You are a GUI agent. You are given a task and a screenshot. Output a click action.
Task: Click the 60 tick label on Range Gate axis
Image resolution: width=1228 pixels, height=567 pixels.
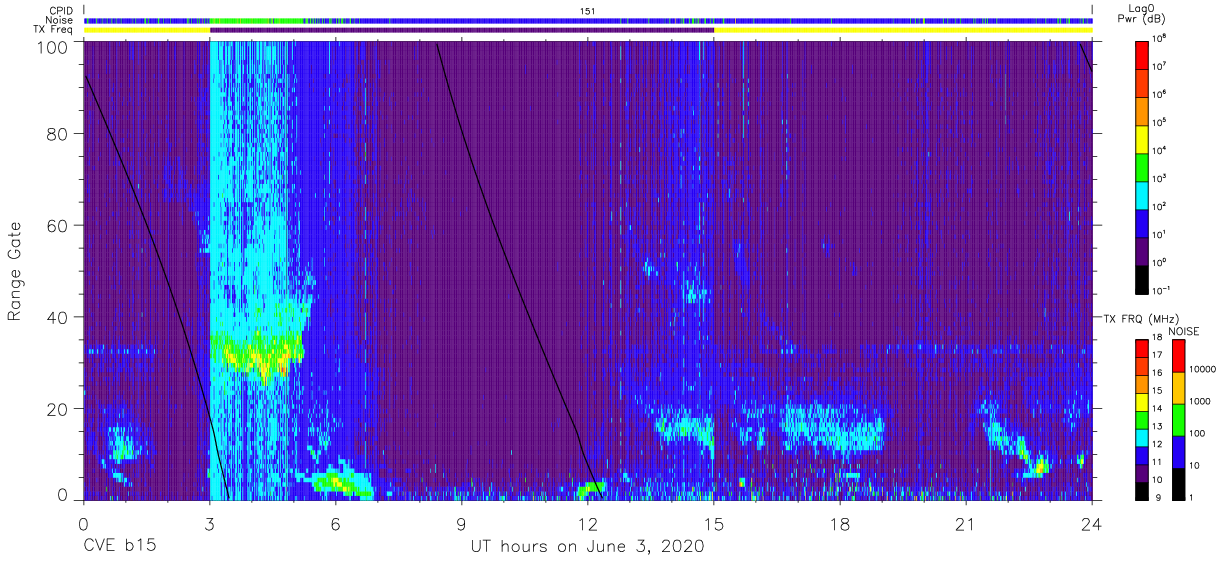click(x=58, y=225)
